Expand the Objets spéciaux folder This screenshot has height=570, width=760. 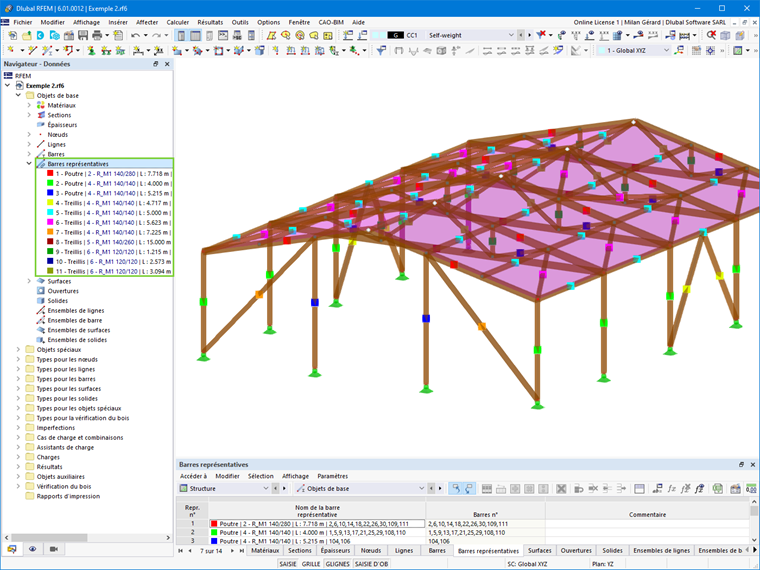click(x=18, y=349)
